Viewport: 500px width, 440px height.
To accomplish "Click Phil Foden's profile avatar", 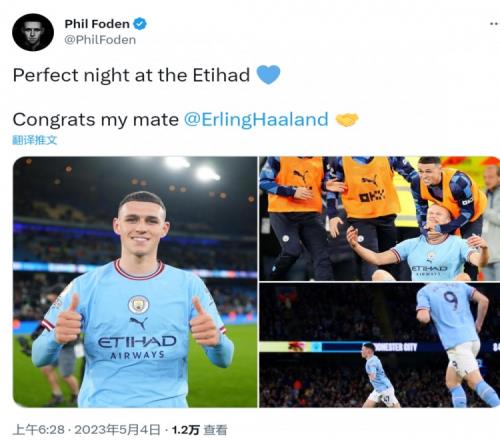I will pyautogui.click(x=33, y=32).
